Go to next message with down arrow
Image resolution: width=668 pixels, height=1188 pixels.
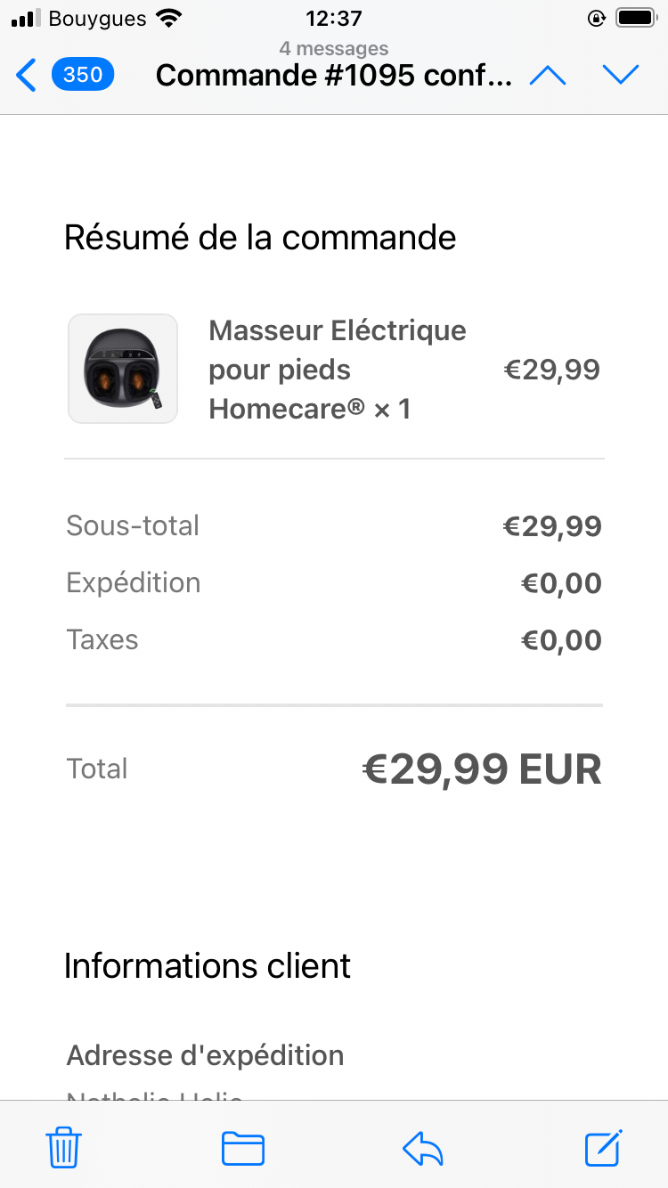tap(621, 75)
